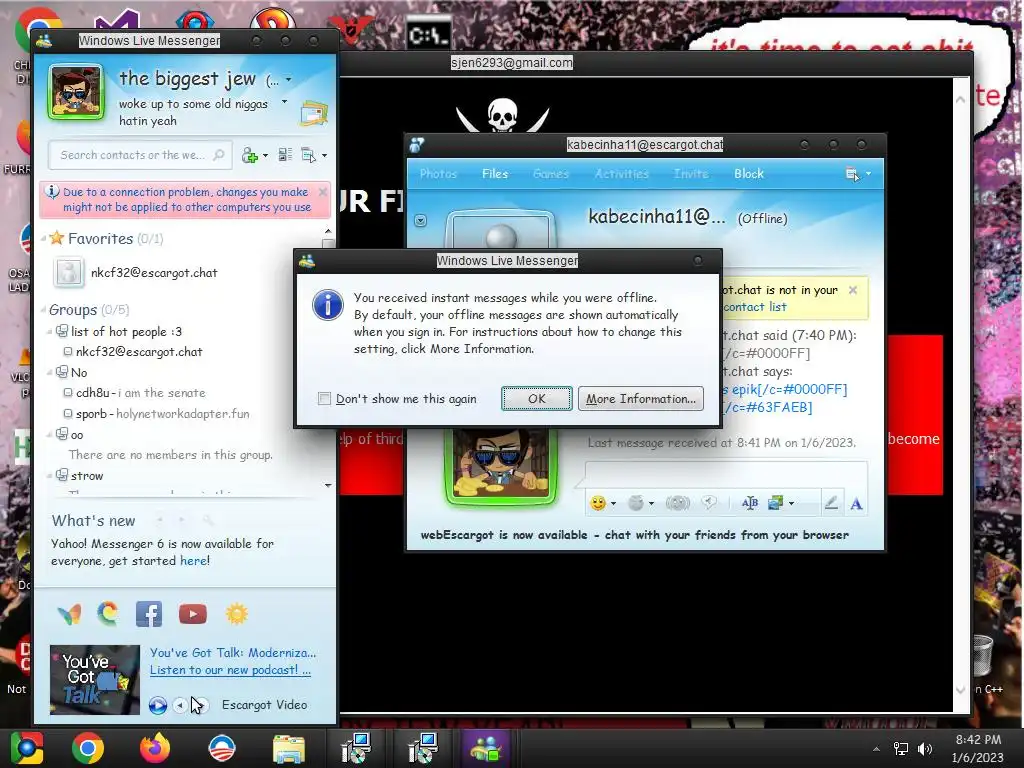Collapse the Favorites section
This screenshot has height=768, width=1024.
point(44,238)
